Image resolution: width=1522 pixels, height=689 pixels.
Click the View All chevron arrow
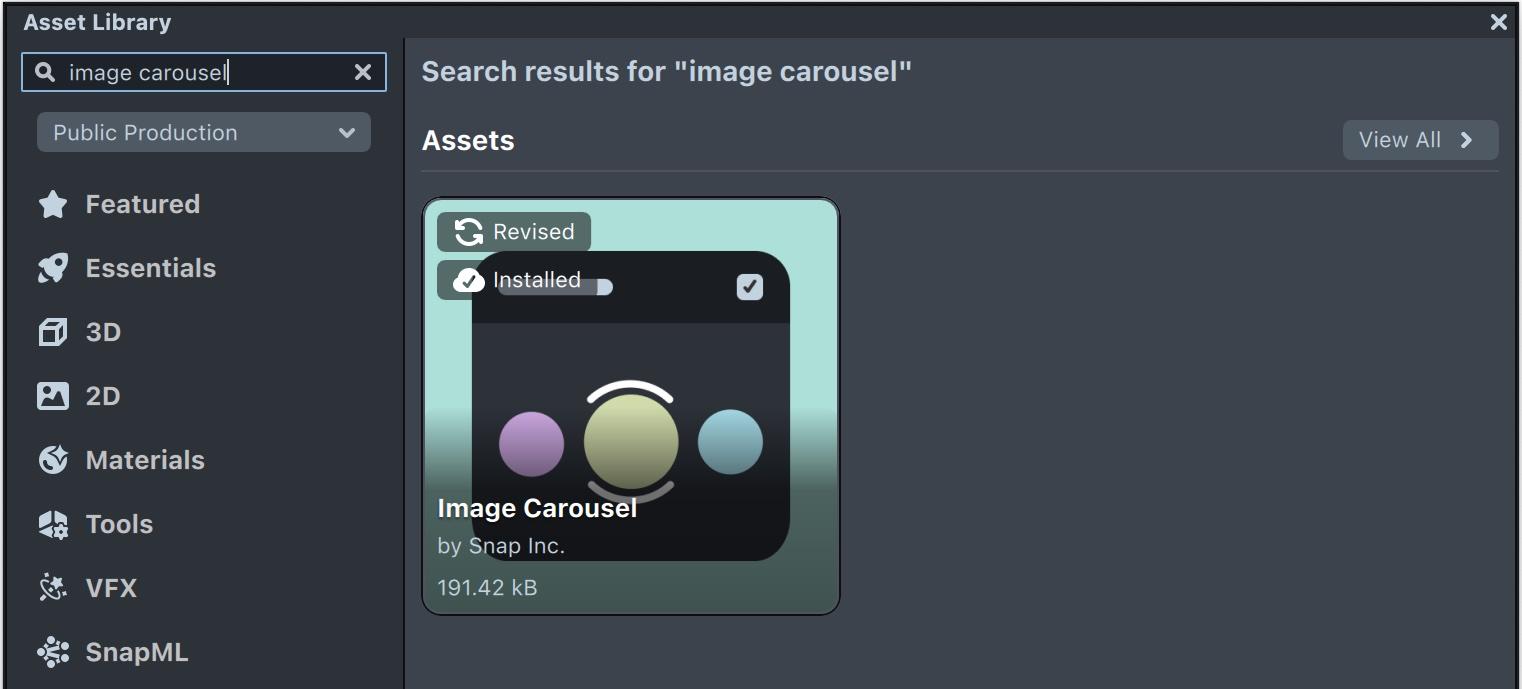pyautogui.click(x=1466, y=140)
